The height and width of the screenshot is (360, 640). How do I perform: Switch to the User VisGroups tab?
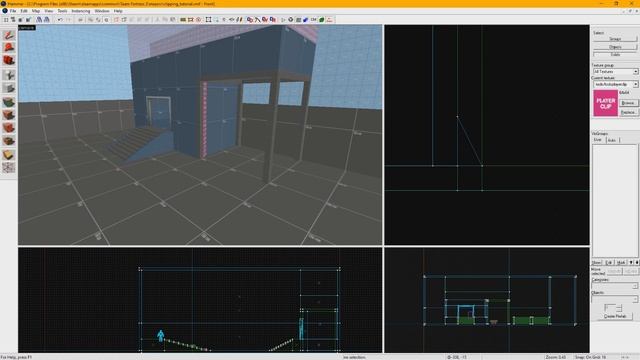point(598,140)
